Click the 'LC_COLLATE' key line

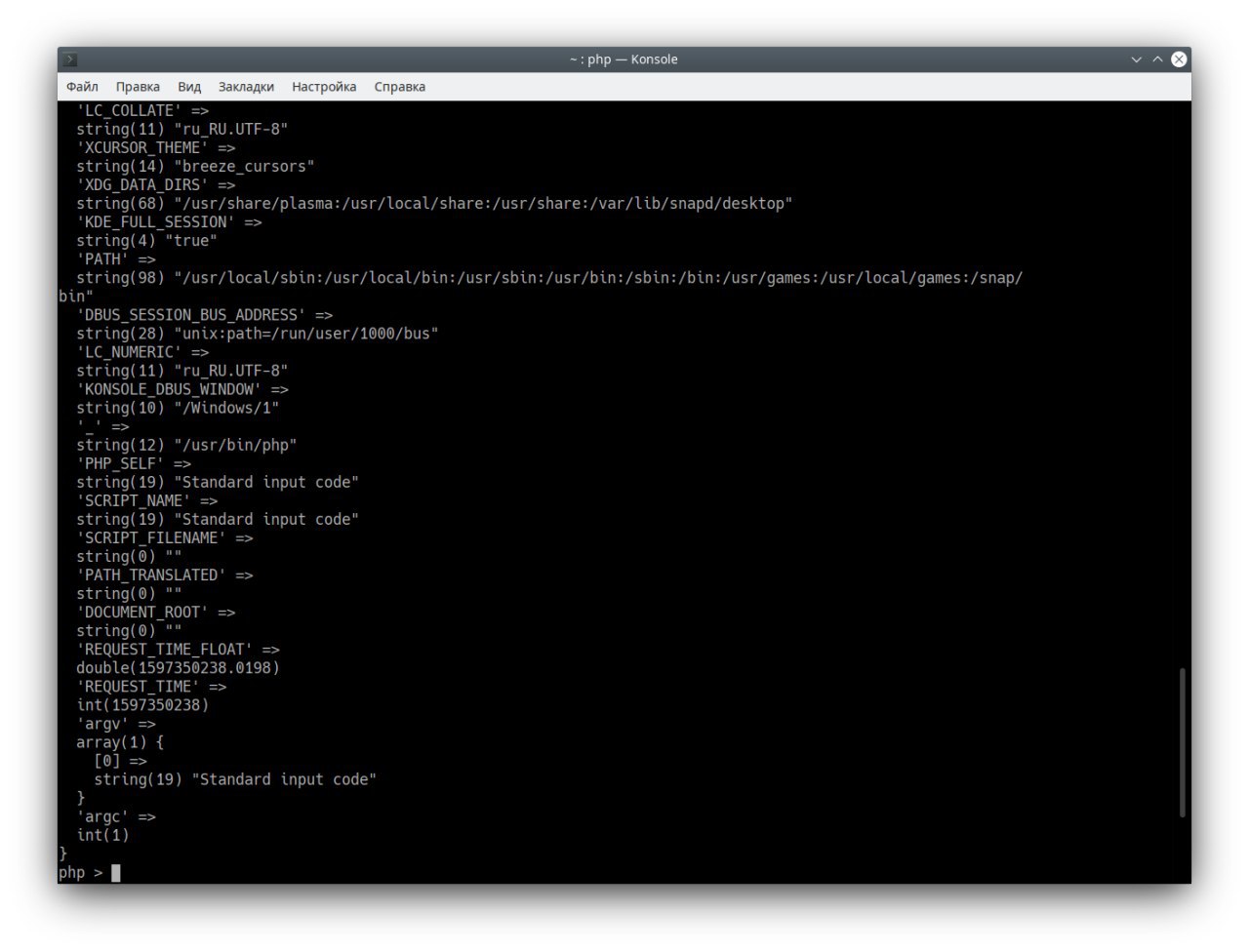(142, 111)
